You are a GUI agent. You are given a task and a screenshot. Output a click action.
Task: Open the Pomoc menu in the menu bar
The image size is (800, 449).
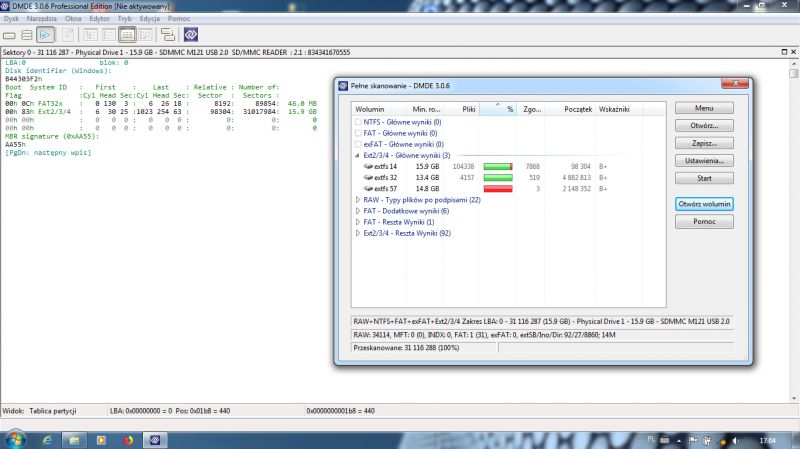179,18
